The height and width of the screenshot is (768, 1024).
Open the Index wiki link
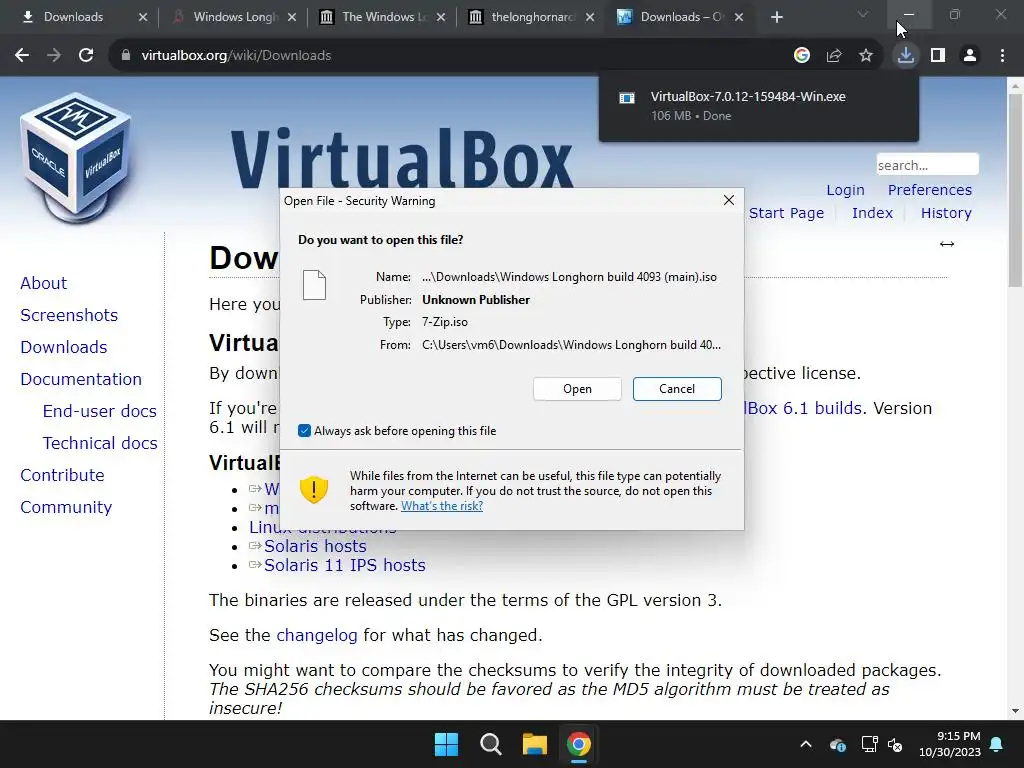pos(872,213)
